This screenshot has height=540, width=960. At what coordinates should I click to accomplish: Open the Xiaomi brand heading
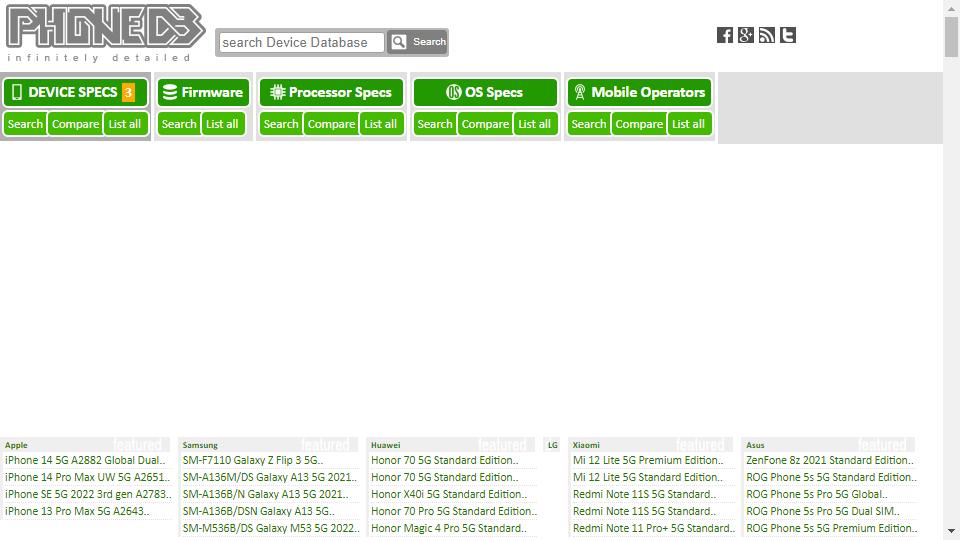pyautogui.click(x=586, y=445)
